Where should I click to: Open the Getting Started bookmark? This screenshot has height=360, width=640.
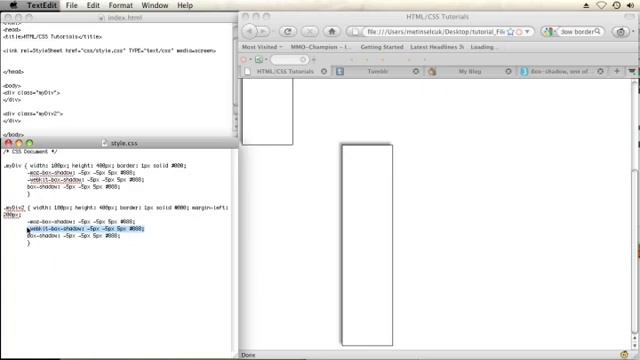(x=382, y=47)
